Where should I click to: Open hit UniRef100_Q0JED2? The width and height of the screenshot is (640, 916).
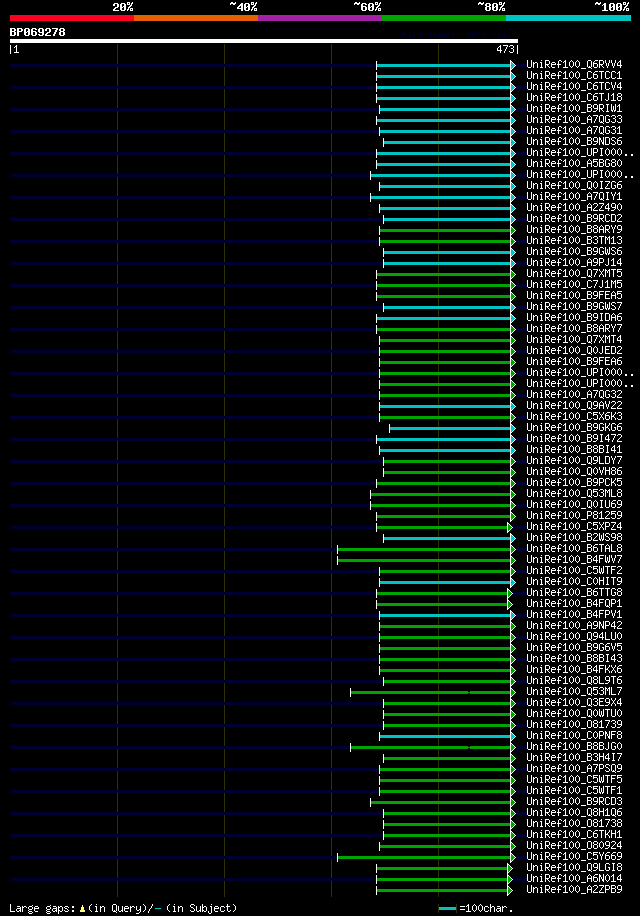coord(574,351)
